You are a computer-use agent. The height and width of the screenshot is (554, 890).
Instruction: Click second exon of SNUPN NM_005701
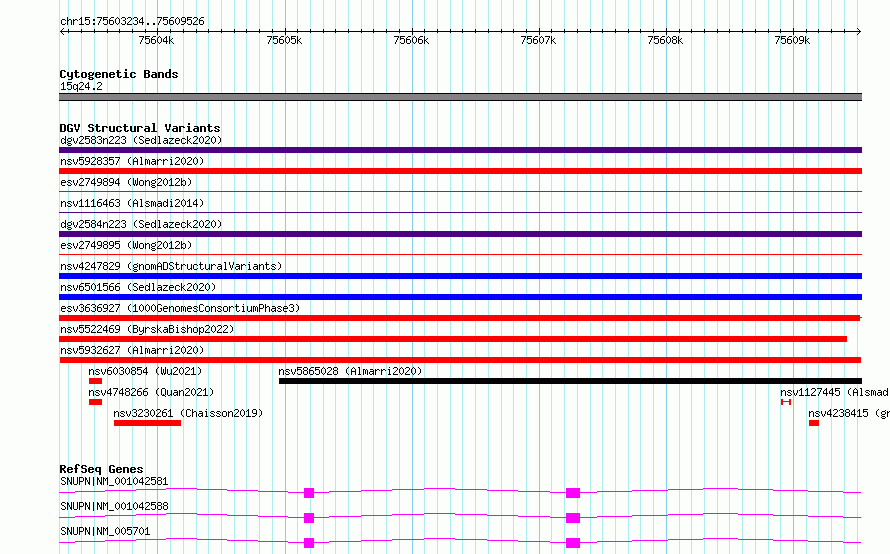(x=573, y=543)
